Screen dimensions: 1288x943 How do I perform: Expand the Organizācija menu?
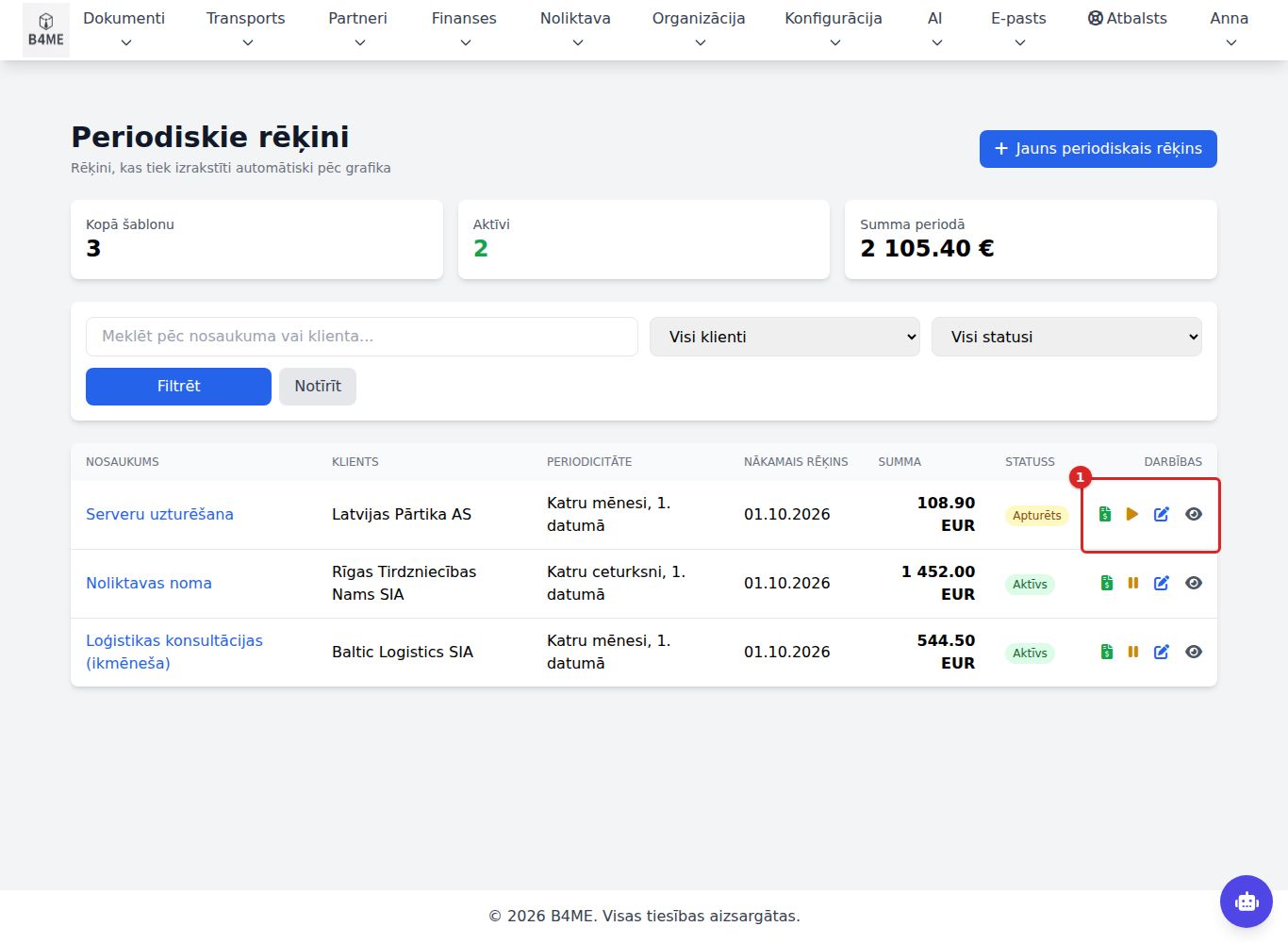(x=699, y=29)
